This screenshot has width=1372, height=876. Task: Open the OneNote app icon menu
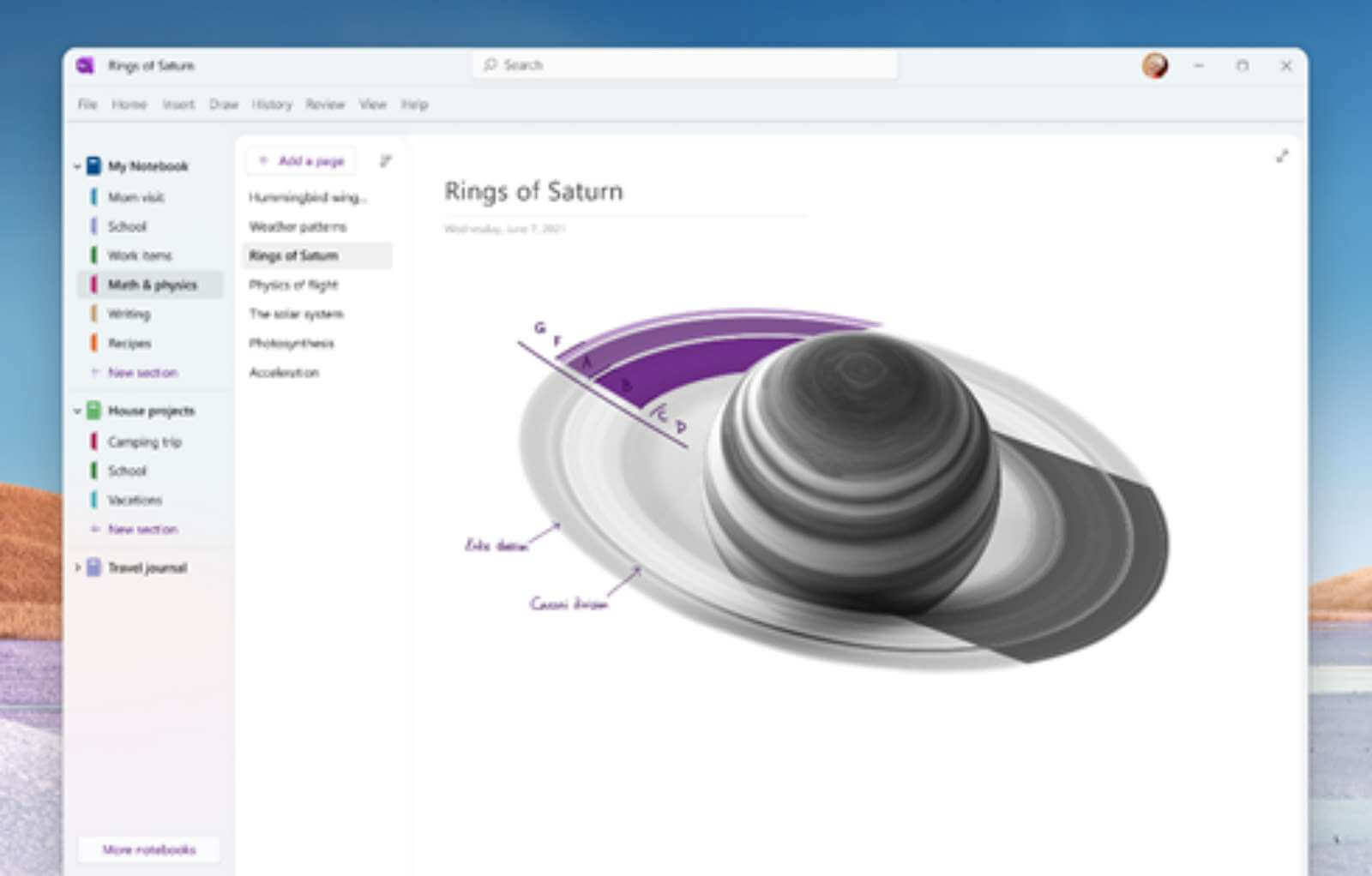click(x=84, y=64)
